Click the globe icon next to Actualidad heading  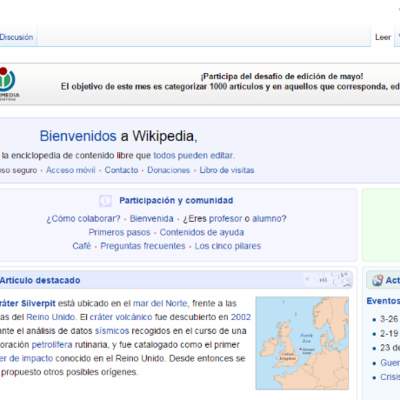(x=377, y=280)
